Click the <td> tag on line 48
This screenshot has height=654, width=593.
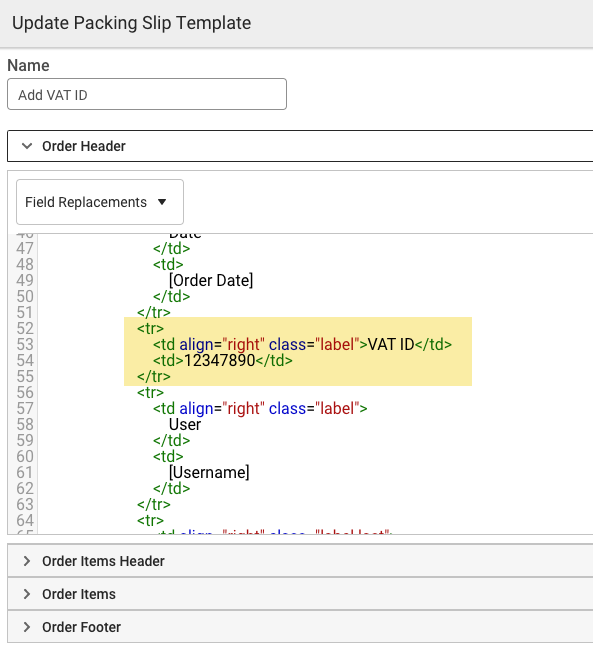(x=168, y=264)
